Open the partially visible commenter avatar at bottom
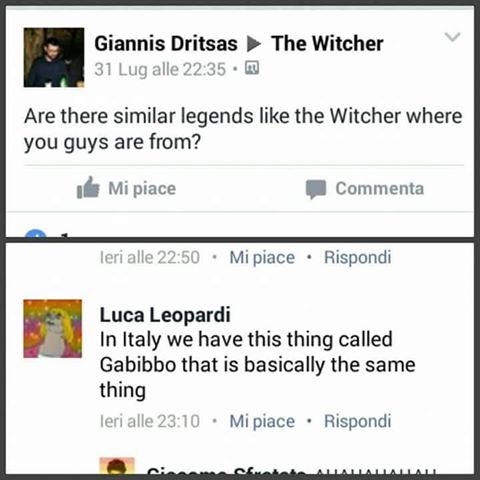This screenshot has width=480, height=480. [x=117, y=466]
